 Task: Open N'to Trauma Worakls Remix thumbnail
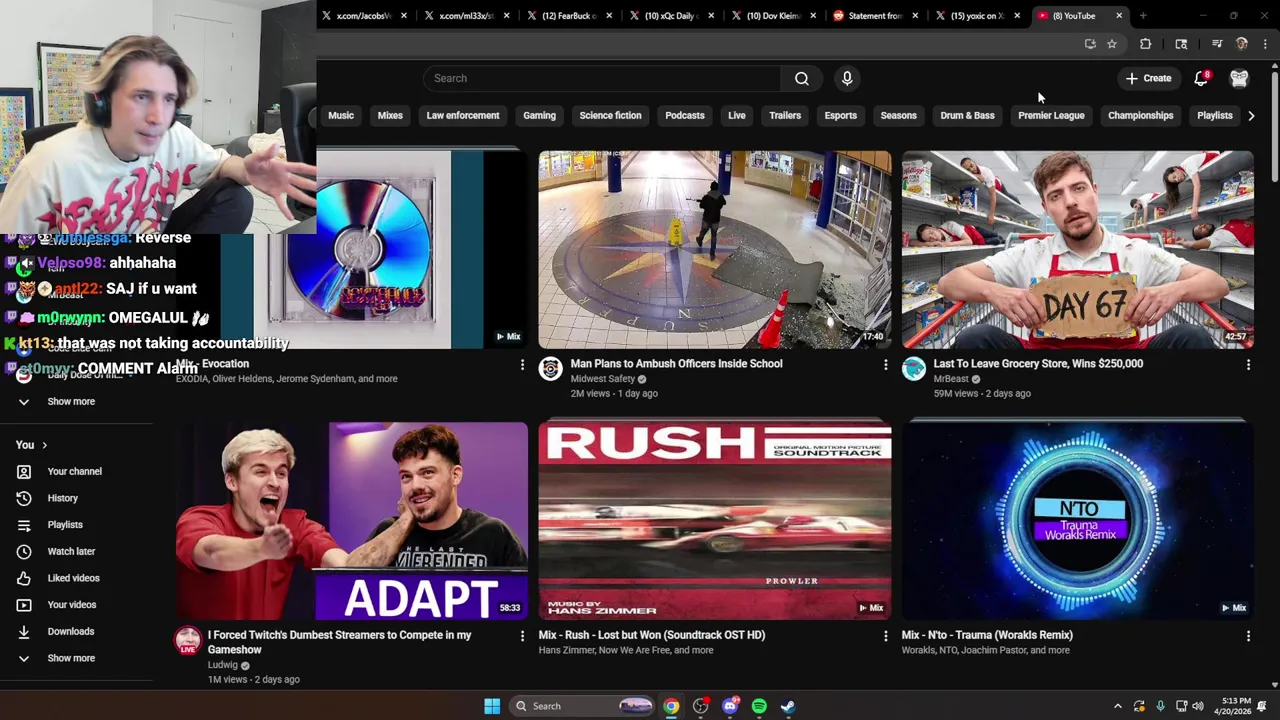pyautogui.click(x=1078, y=520)
